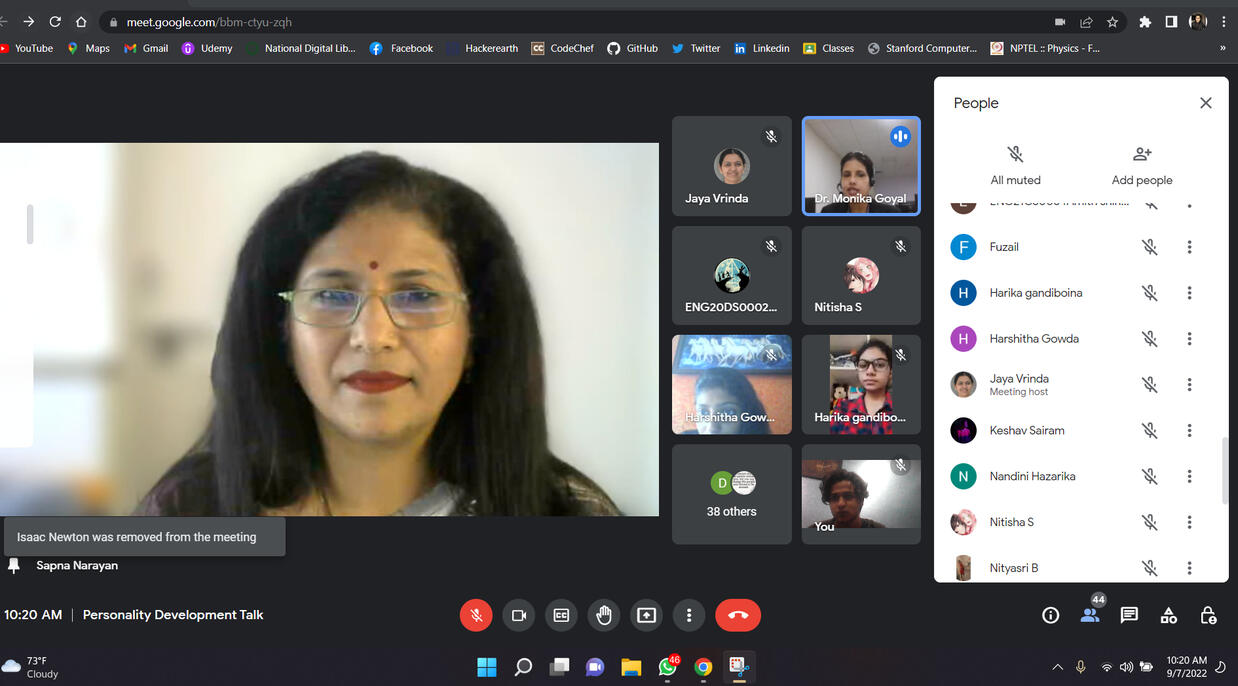Click the People panel scrollbar
Screen dimensions: 1238x686
pos(1224,470)
